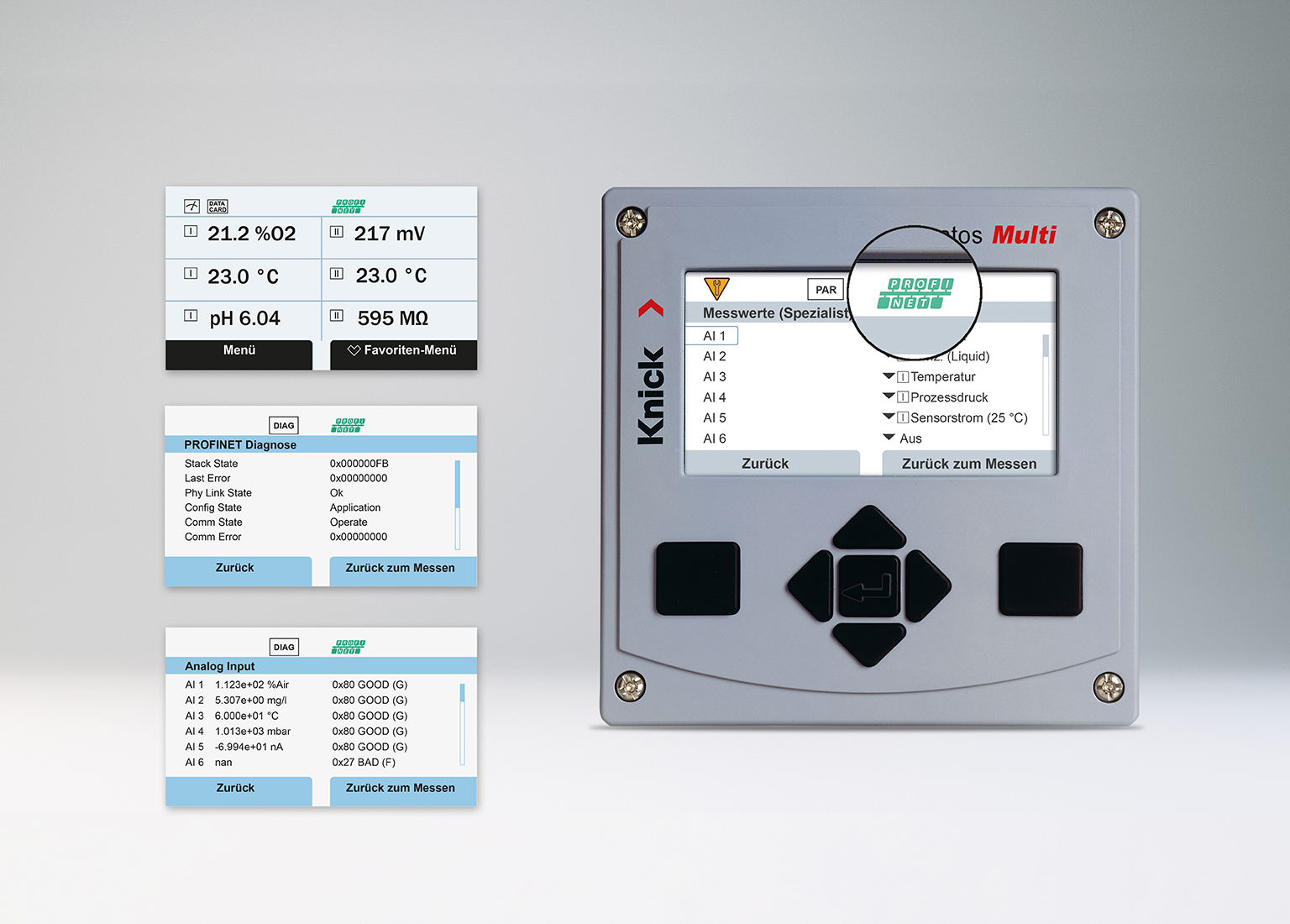
Task: Click the Favoriten-Menü button
Action: (x=403, y=351)
